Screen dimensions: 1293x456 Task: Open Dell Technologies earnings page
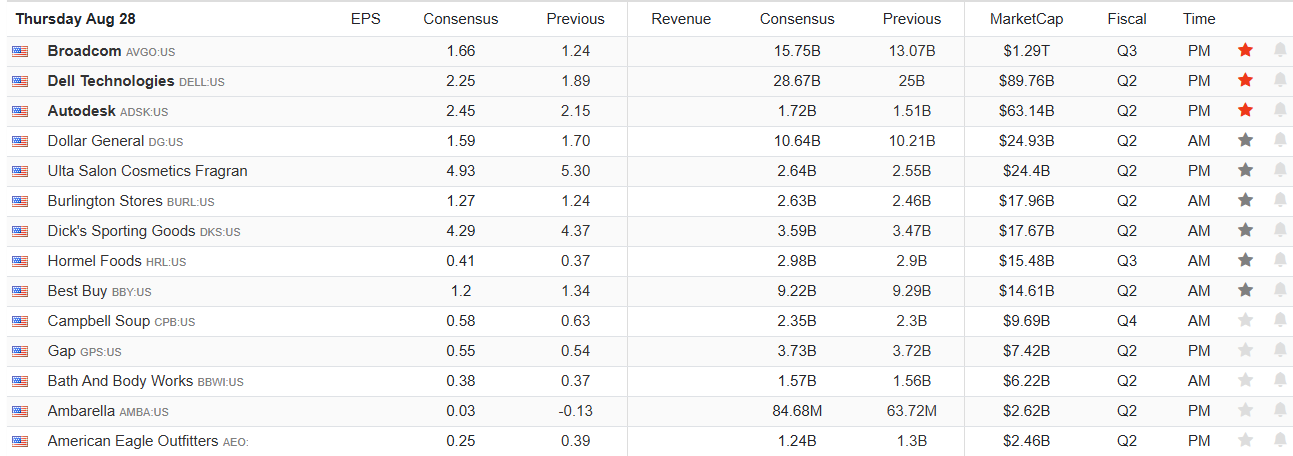tap(110, 81)
